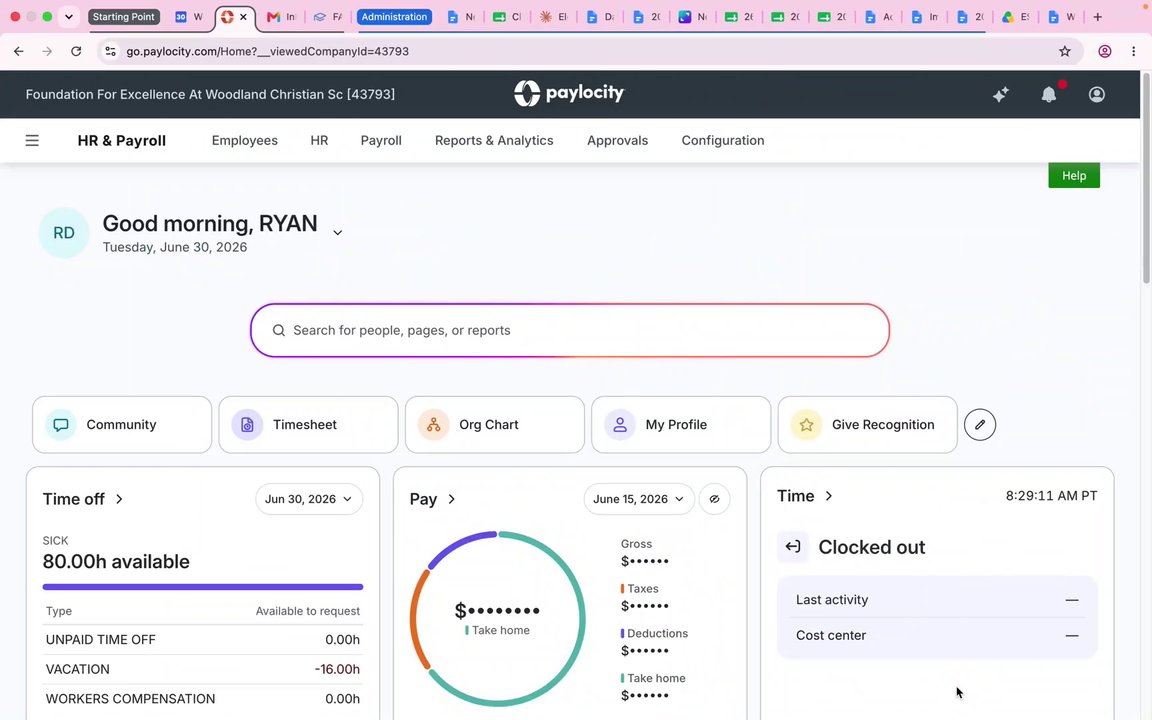1152x720 pixels.
Task: Open a new browser tab
Action: point(1098,17)
